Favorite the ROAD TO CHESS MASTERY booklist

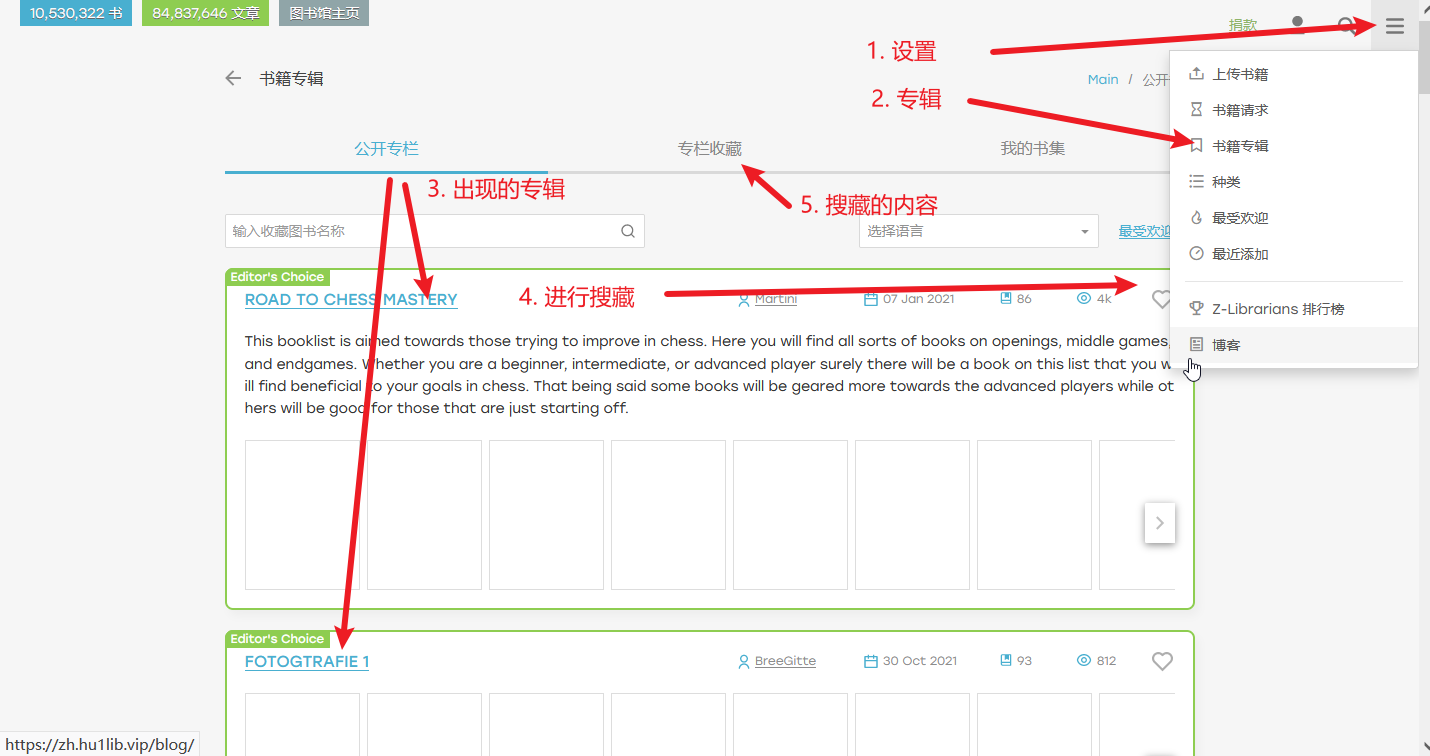pos(1160,299)
